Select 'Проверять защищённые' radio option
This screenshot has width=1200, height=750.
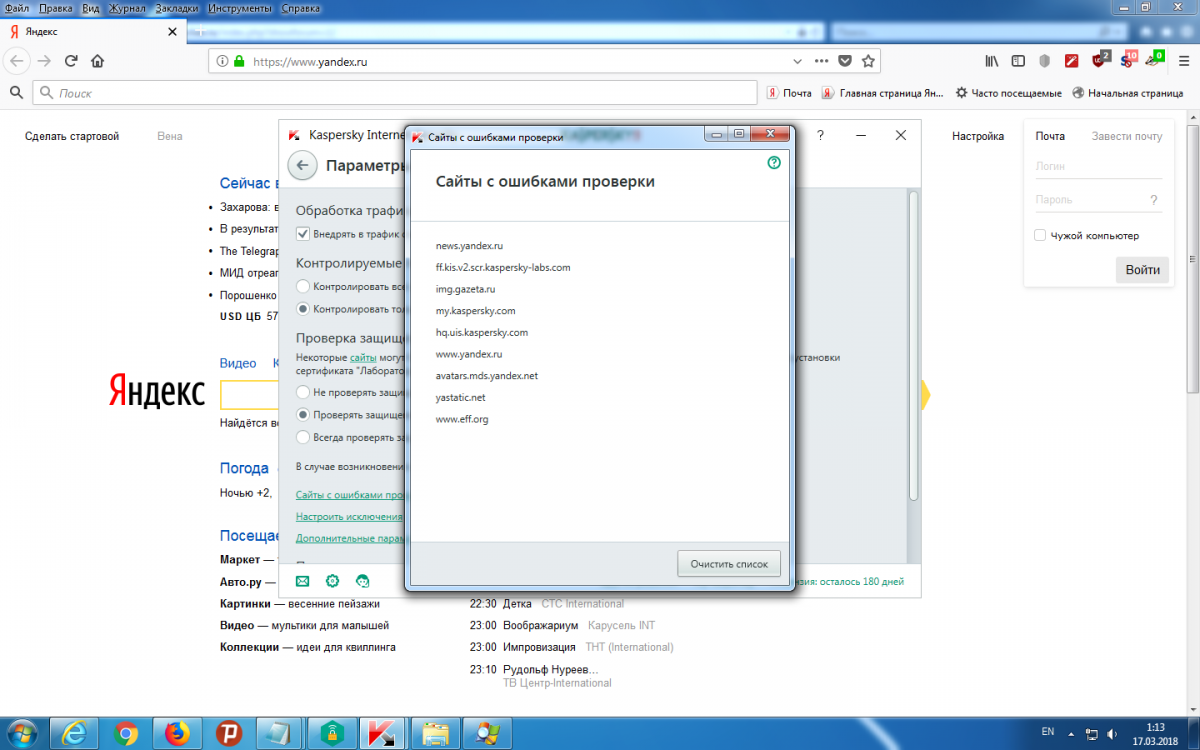click(x=303, y=414)
